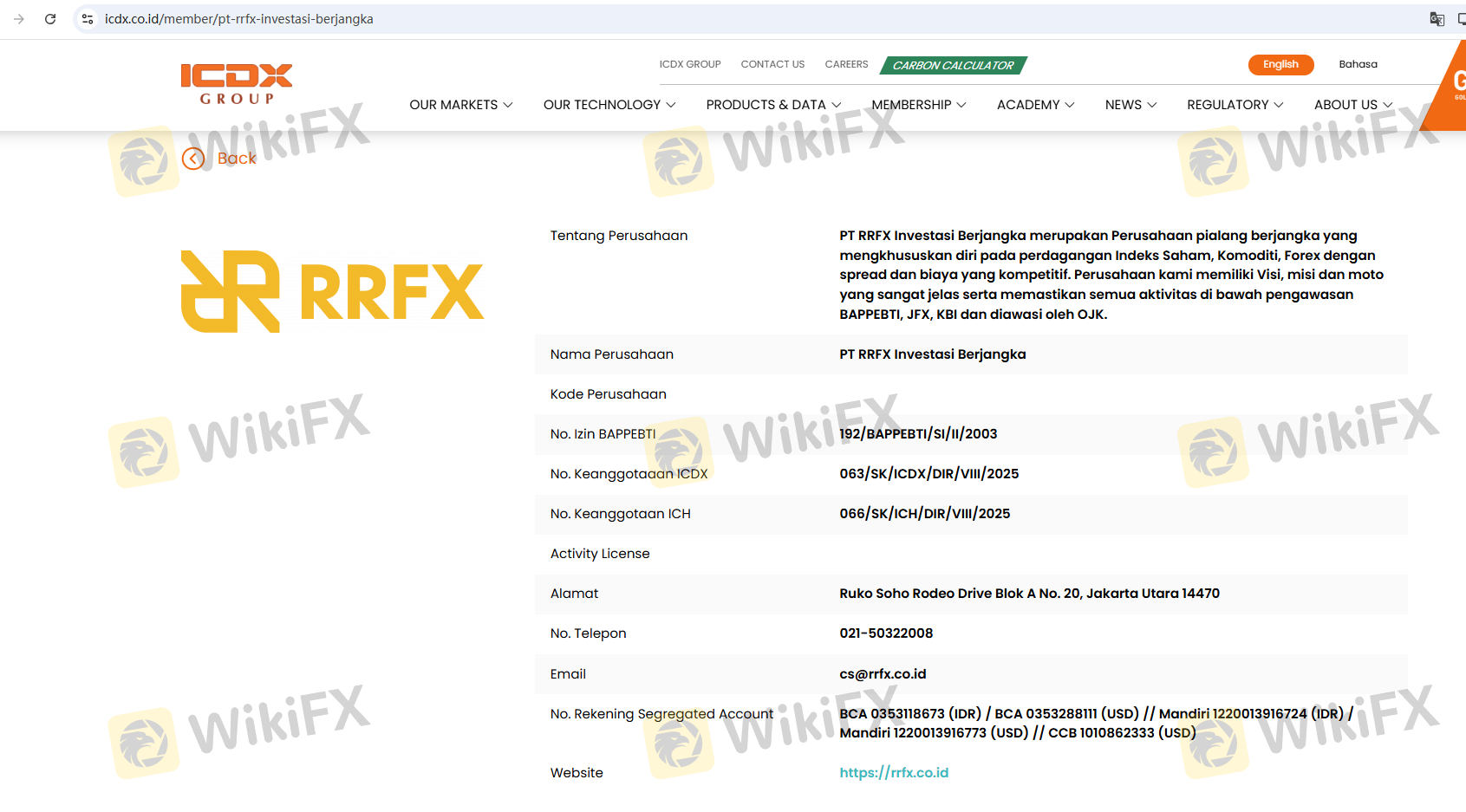The height and width of the screenshot is (812, 1466).
Task: Open the Carbon Calculator button
Action: coord(954,65)
